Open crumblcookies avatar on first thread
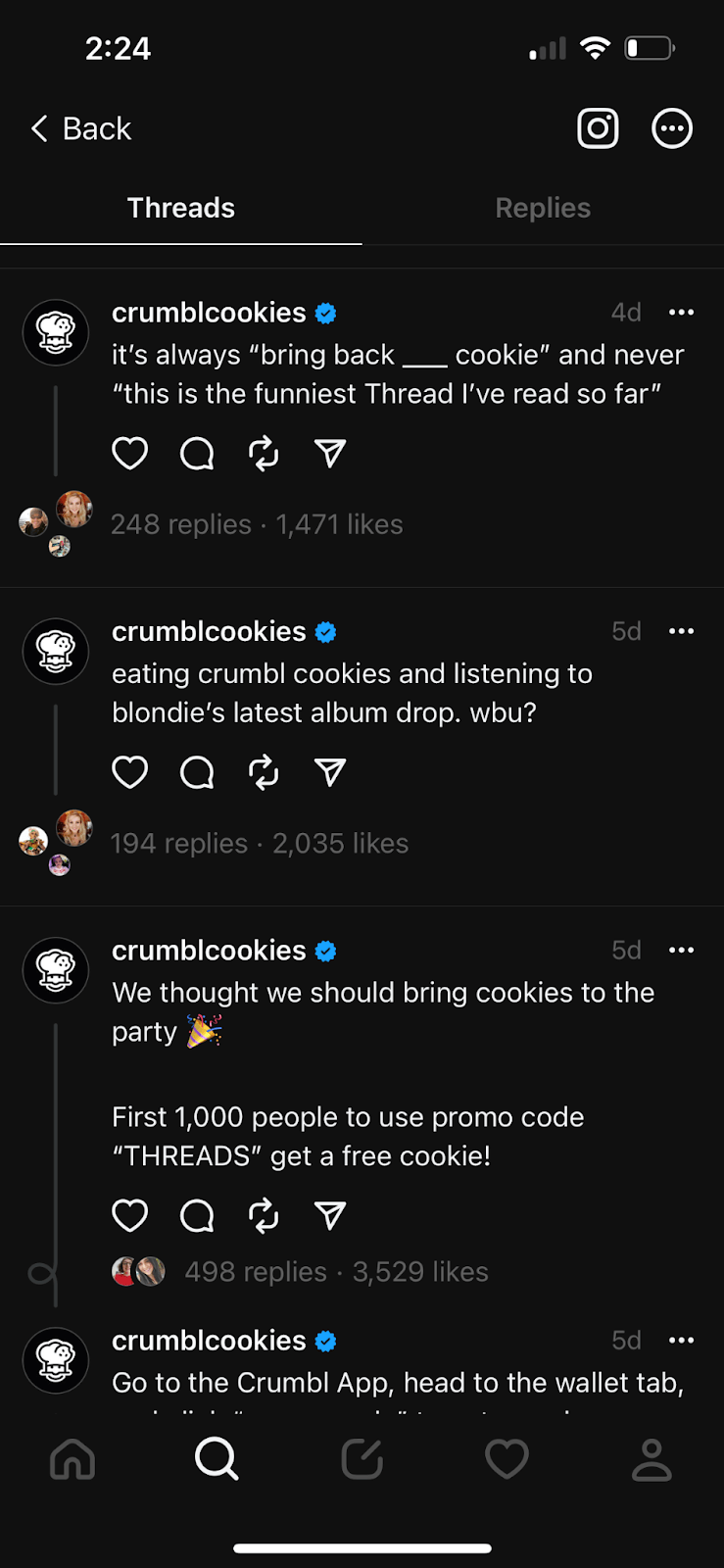 [56, 333]
